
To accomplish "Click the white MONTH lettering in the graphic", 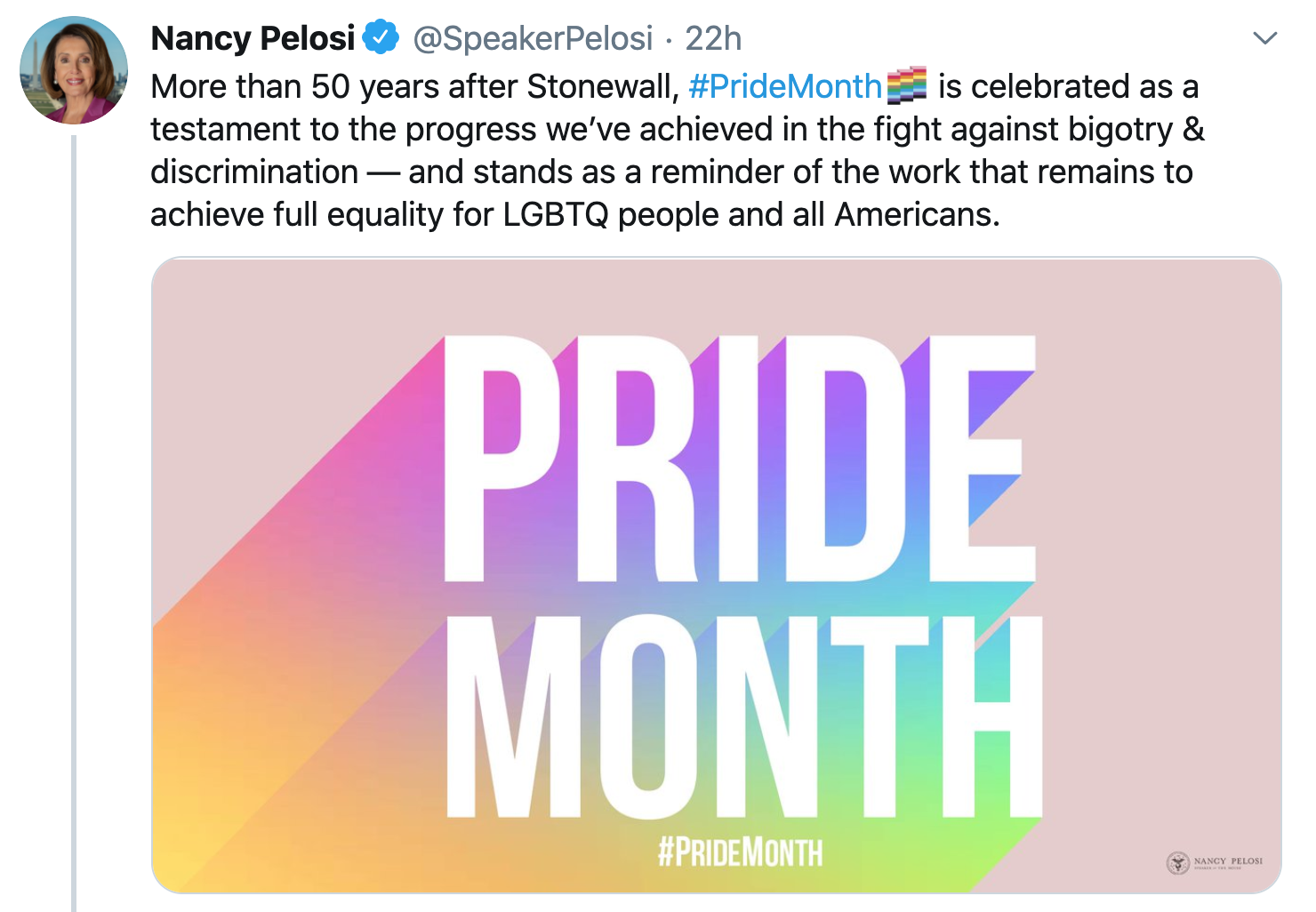I will 743,716.
